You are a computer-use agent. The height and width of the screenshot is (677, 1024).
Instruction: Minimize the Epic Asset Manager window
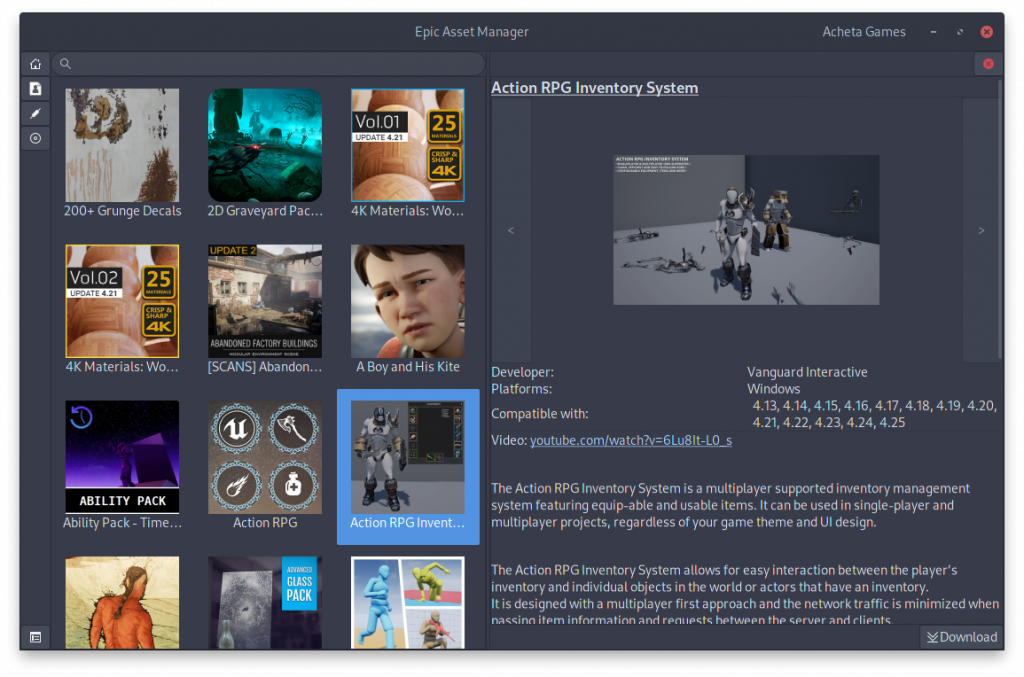pos(933,32)
